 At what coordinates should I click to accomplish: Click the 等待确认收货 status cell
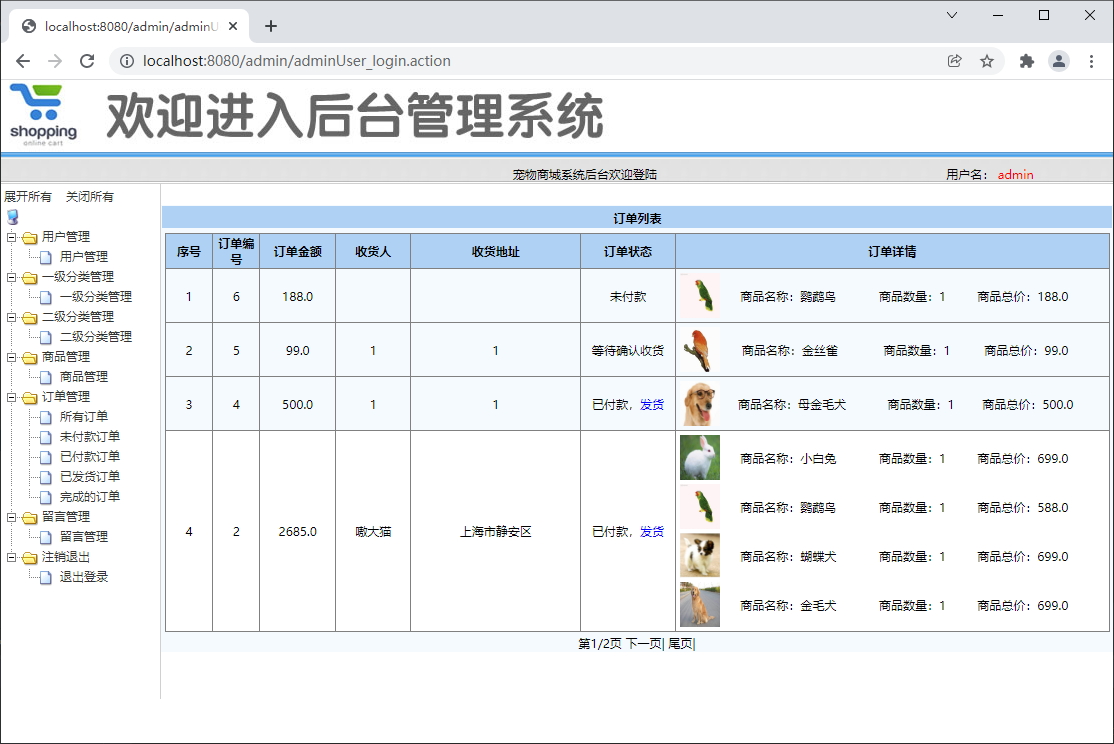click(627, 350)
